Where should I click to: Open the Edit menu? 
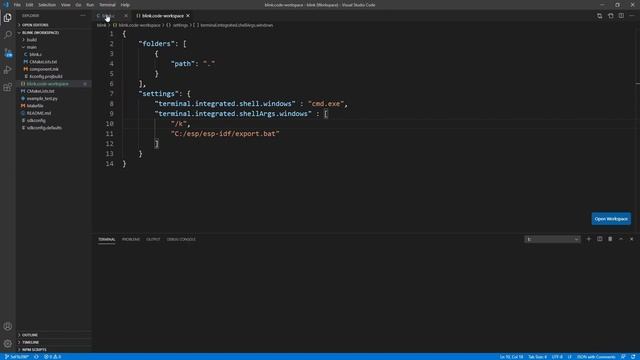pos(29,5)
